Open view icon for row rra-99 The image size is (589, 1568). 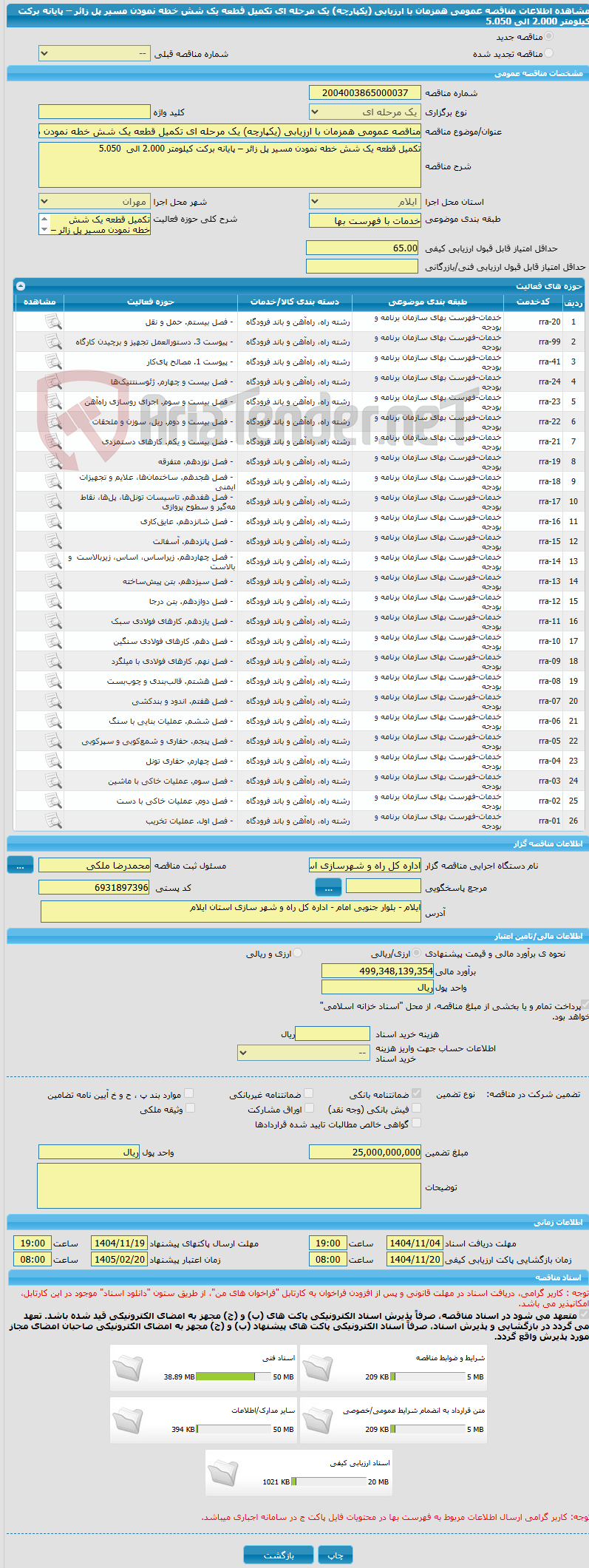(x=53, y=342)
